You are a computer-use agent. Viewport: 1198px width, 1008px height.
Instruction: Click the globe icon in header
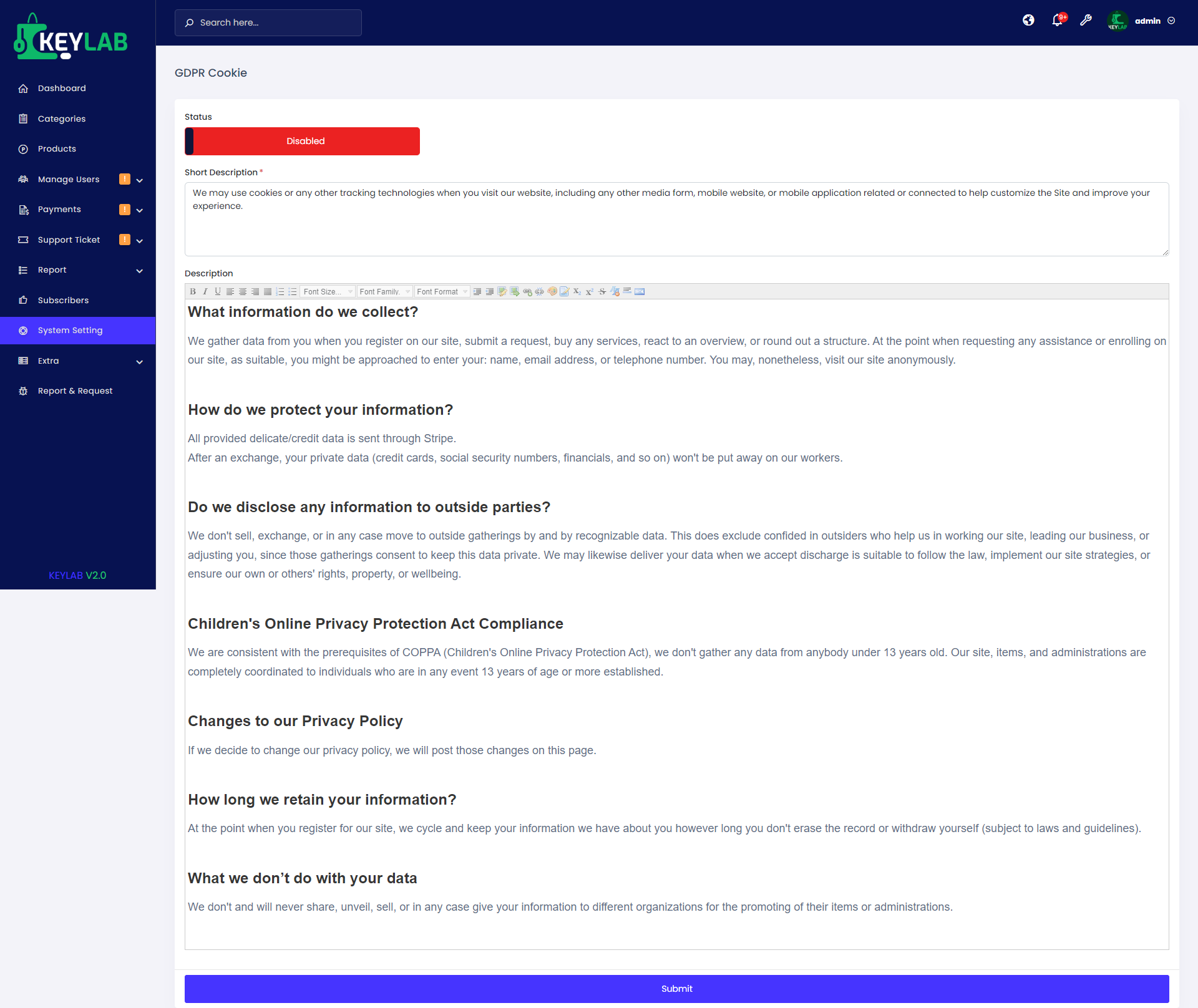(x=1028, y=21)
